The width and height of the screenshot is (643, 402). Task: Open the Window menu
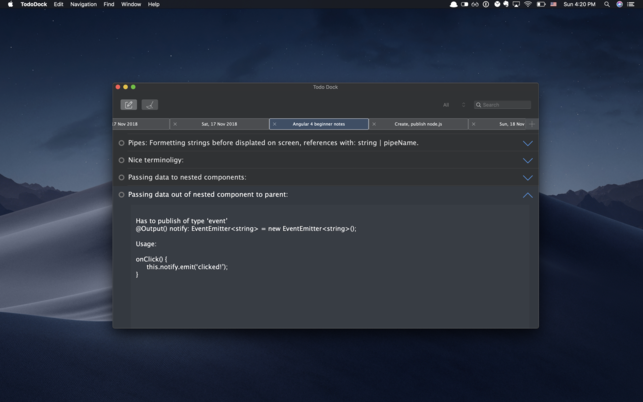[x=131, y=4]
